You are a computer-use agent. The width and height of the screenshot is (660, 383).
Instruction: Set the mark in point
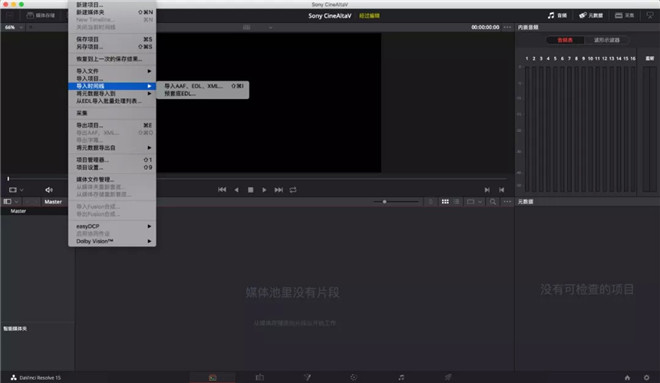pos(487,190)
